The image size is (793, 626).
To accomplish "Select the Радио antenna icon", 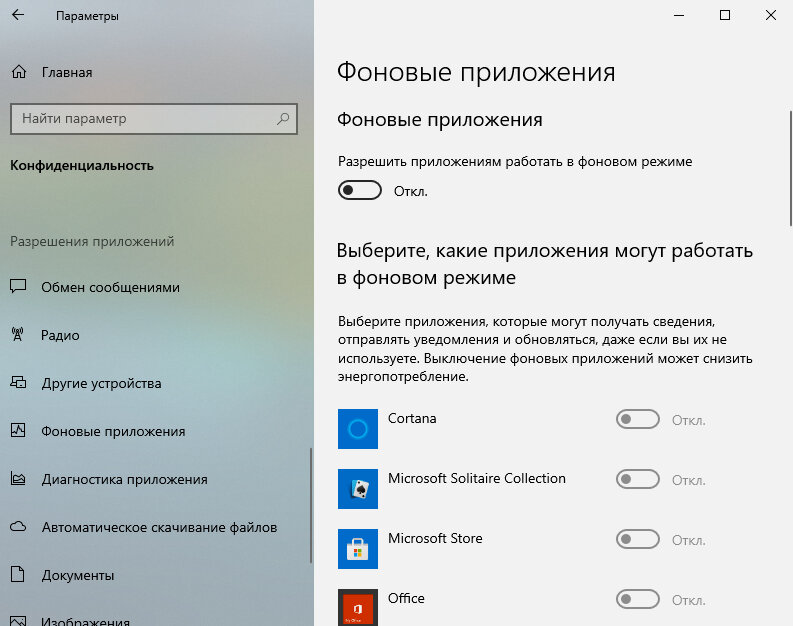I will [x=18, y=334].
